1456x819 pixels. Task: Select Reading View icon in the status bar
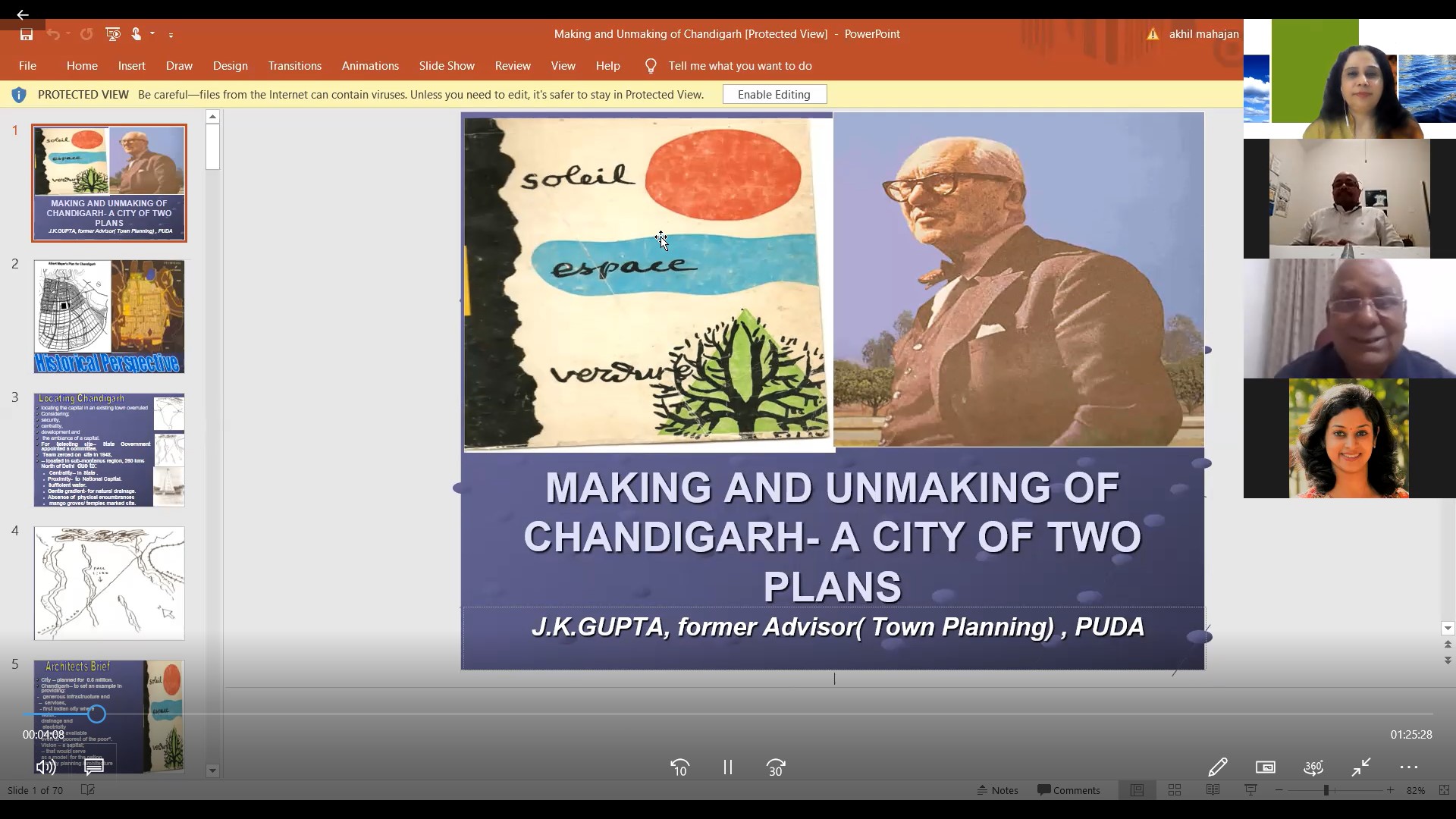tap(1213, 790)
